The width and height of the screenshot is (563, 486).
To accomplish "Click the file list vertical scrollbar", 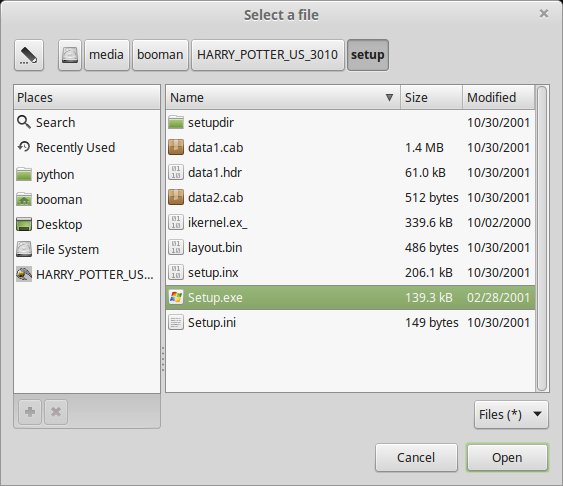I will tap(542, 239).
